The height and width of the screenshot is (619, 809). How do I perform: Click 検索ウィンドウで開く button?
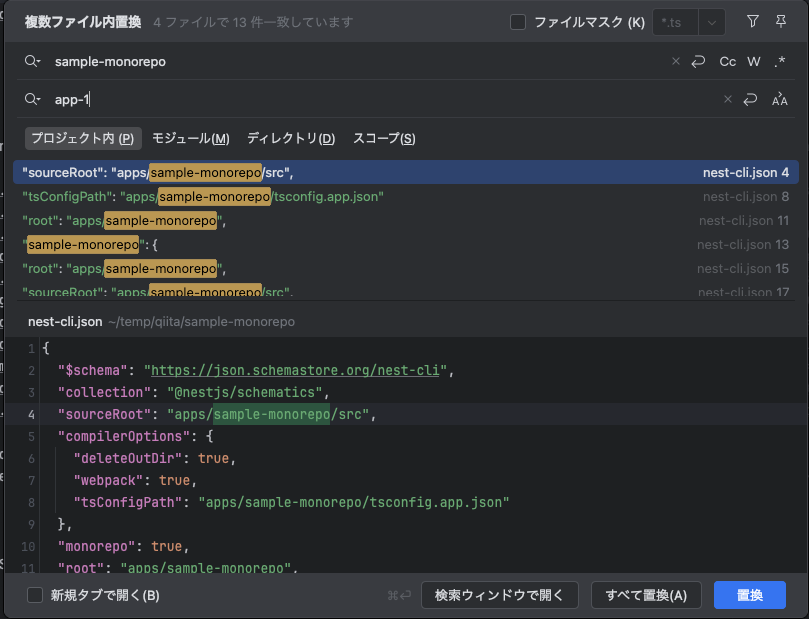pos(499,595)
